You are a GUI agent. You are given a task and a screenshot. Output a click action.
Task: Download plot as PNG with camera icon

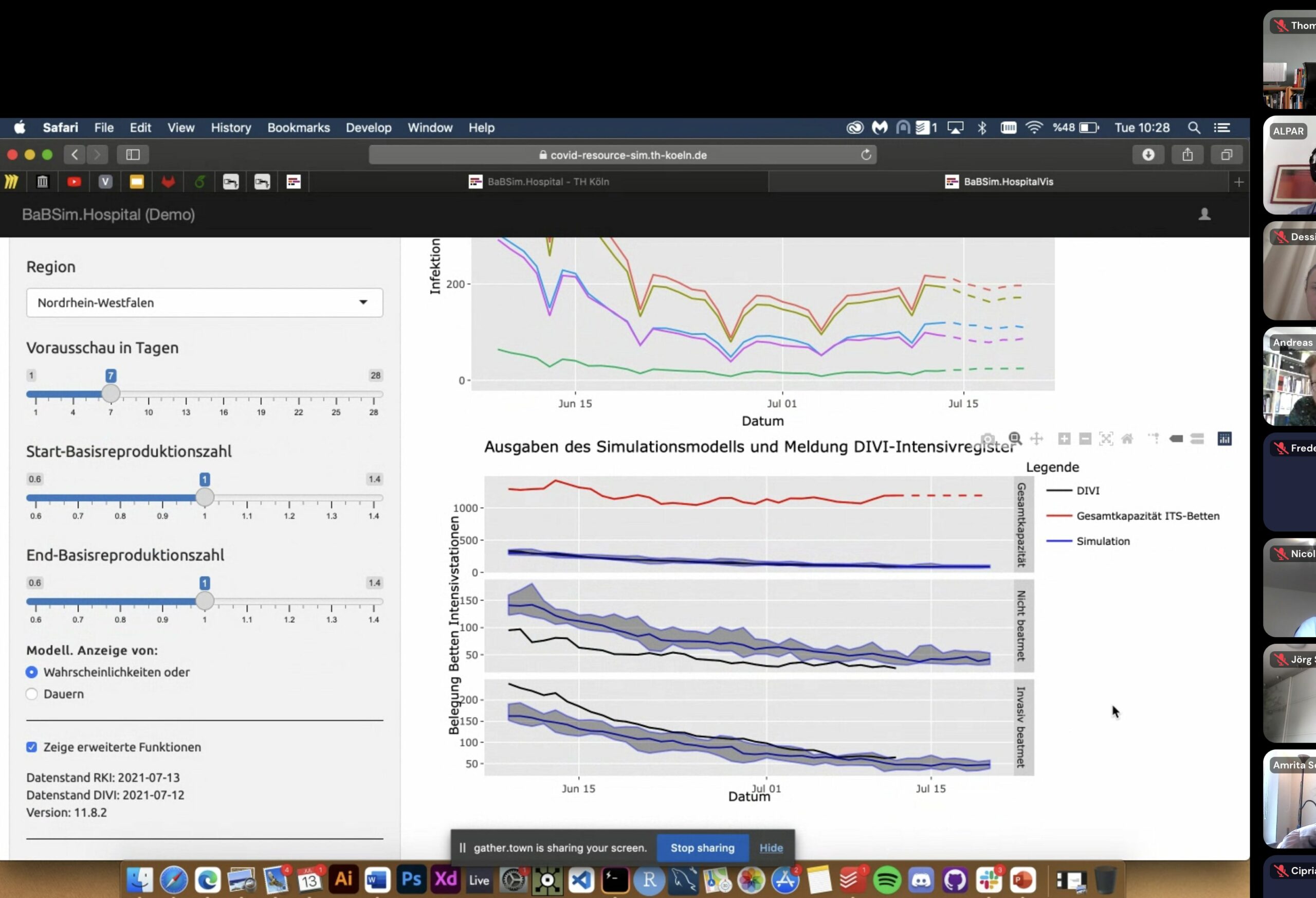tap(988, 439)
